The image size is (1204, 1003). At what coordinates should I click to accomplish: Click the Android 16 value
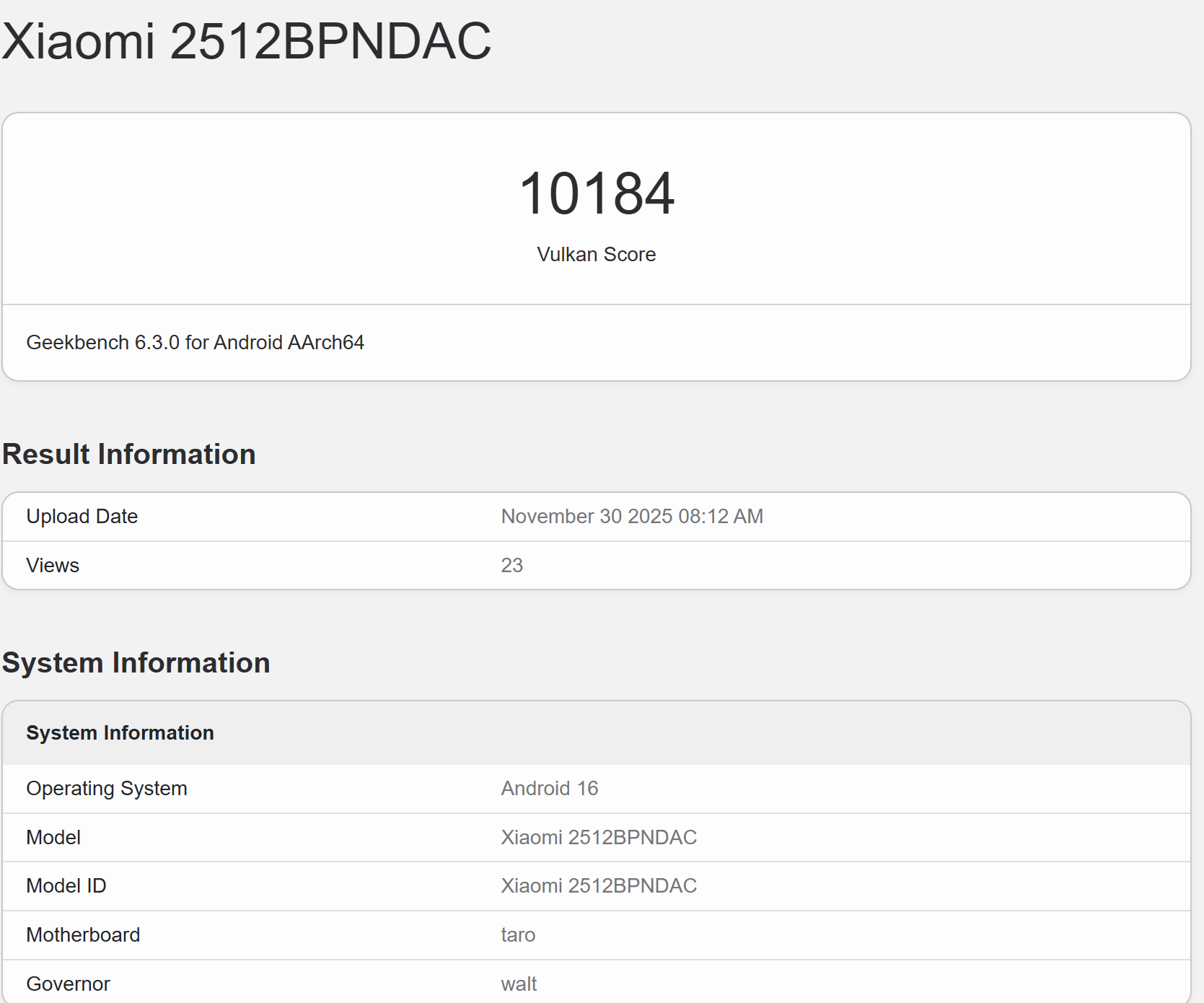[x=549, y=788]
